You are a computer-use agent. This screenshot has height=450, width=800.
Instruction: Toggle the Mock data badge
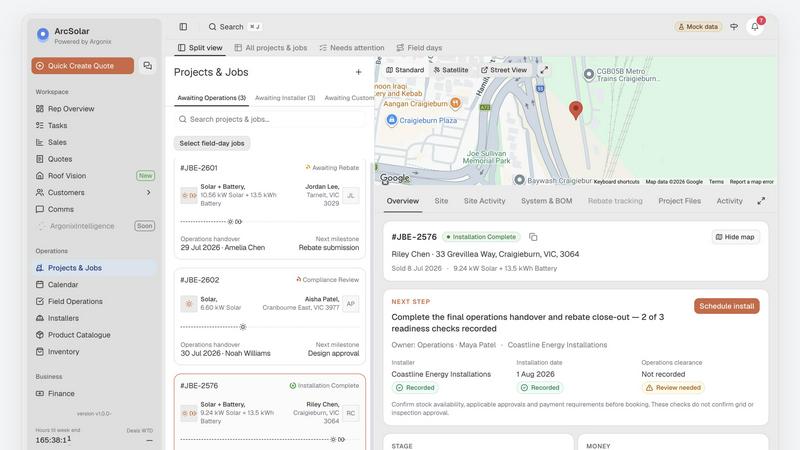click(x=697, y=27)
